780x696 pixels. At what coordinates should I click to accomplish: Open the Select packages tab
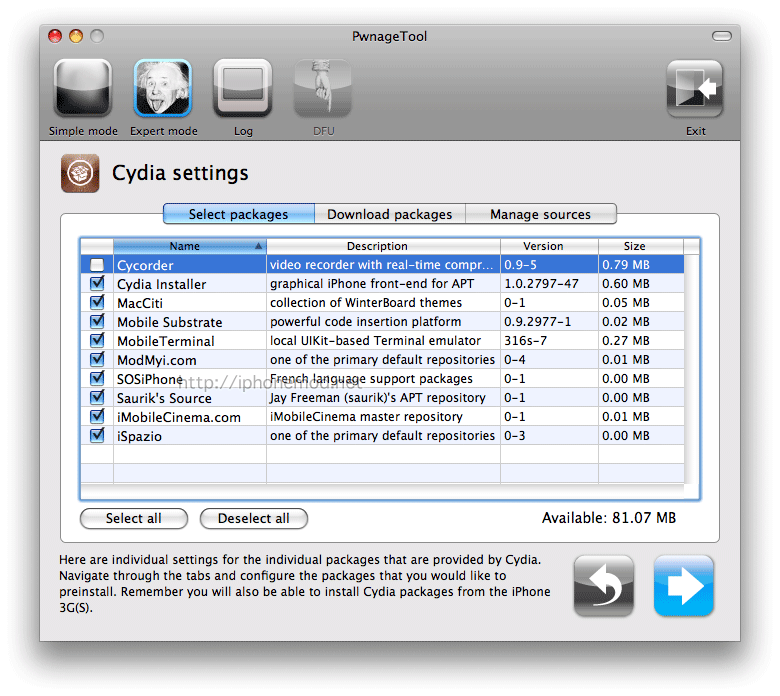(x=239, y=214)
